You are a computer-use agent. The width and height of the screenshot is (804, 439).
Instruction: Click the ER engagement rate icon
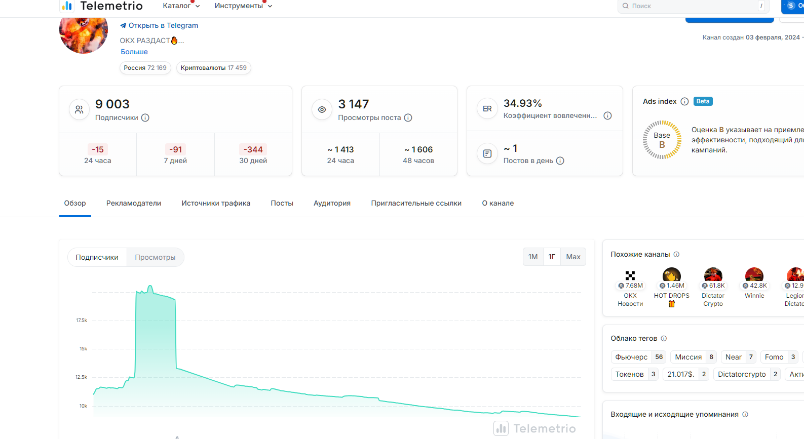[x=487, y=108]
